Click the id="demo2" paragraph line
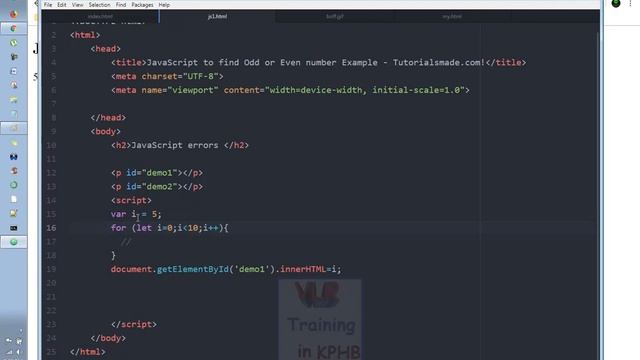The width and height of the screenshot is (640, 360). click(x=157, y=187)
